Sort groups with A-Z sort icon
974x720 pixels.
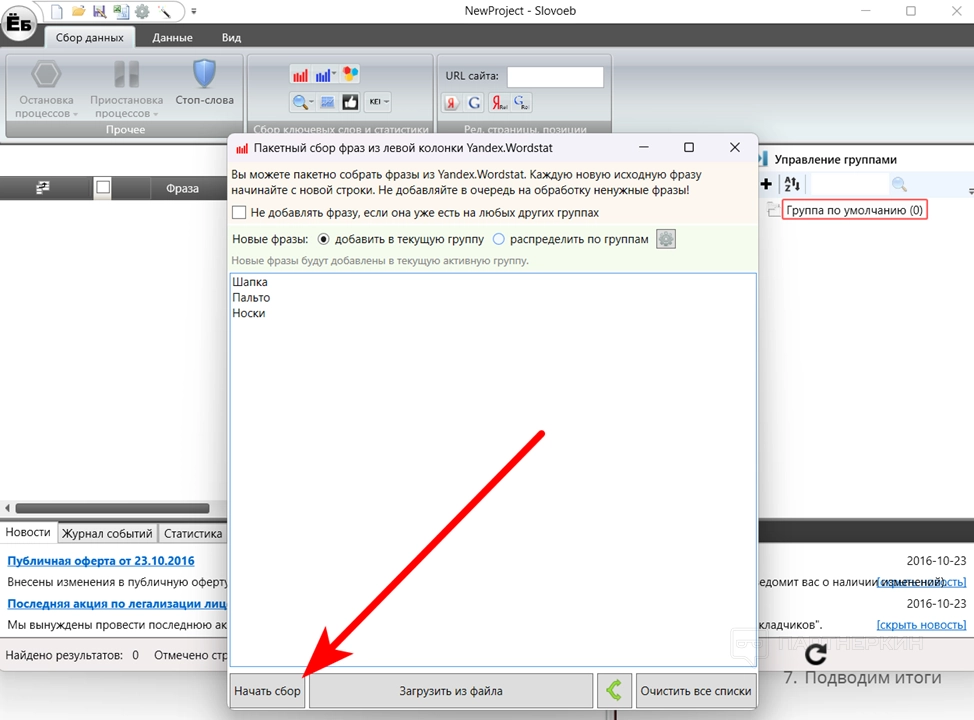click(x=792, y=184)
